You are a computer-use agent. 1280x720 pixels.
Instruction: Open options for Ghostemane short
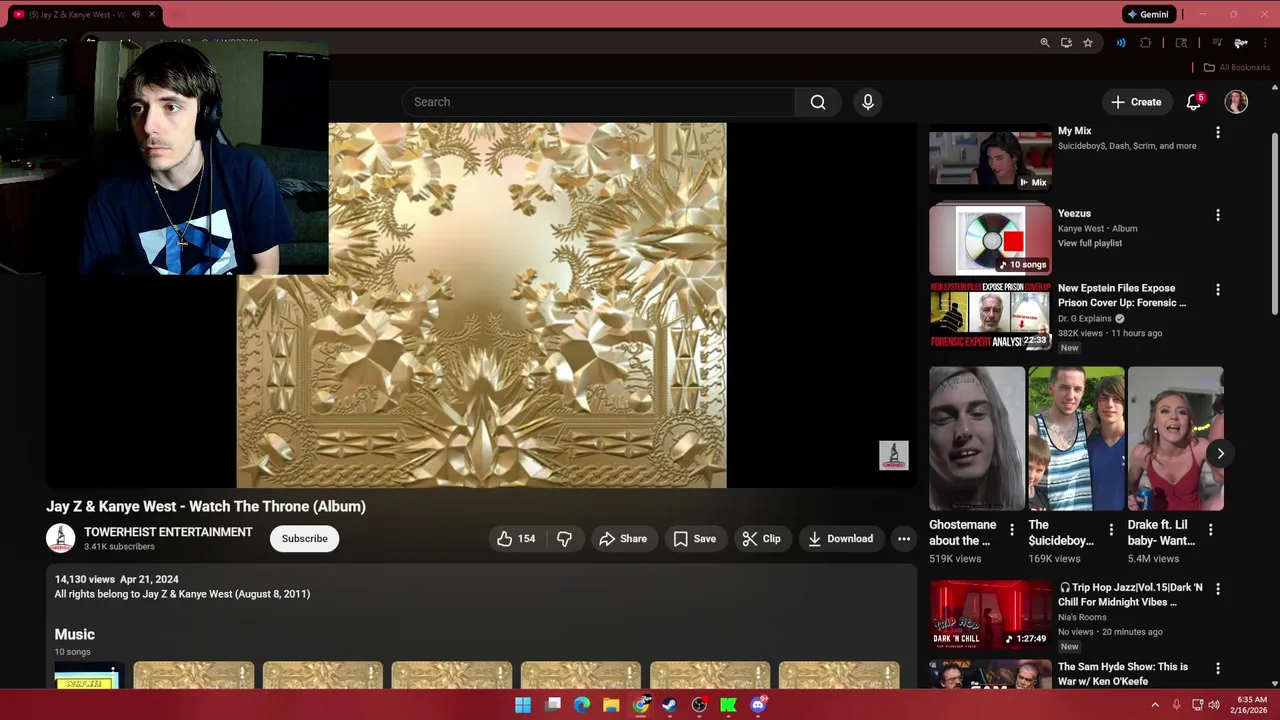point(1011,530)
